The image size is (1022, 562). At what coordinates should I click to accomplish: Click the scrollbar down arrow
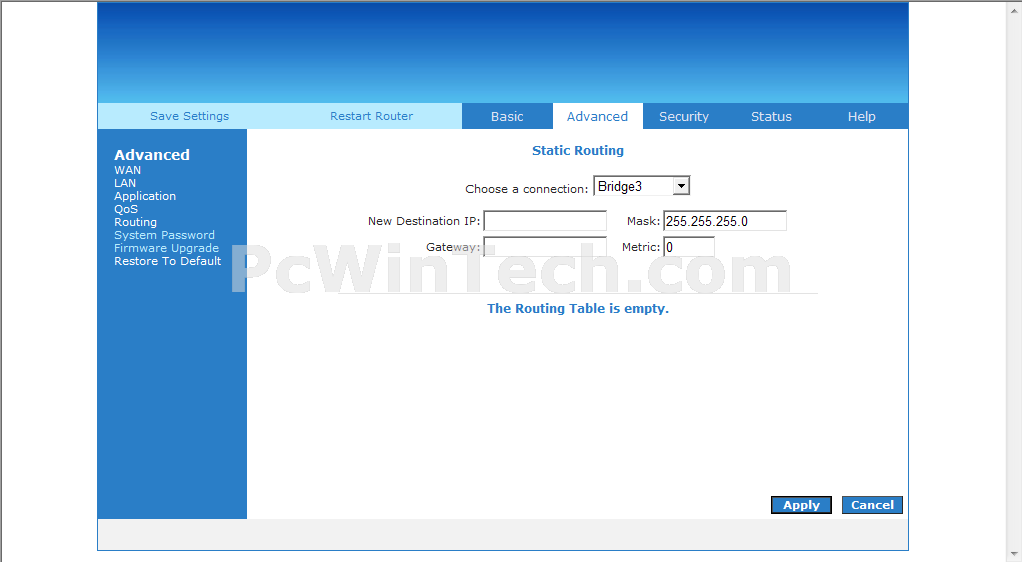[1014, 554]
